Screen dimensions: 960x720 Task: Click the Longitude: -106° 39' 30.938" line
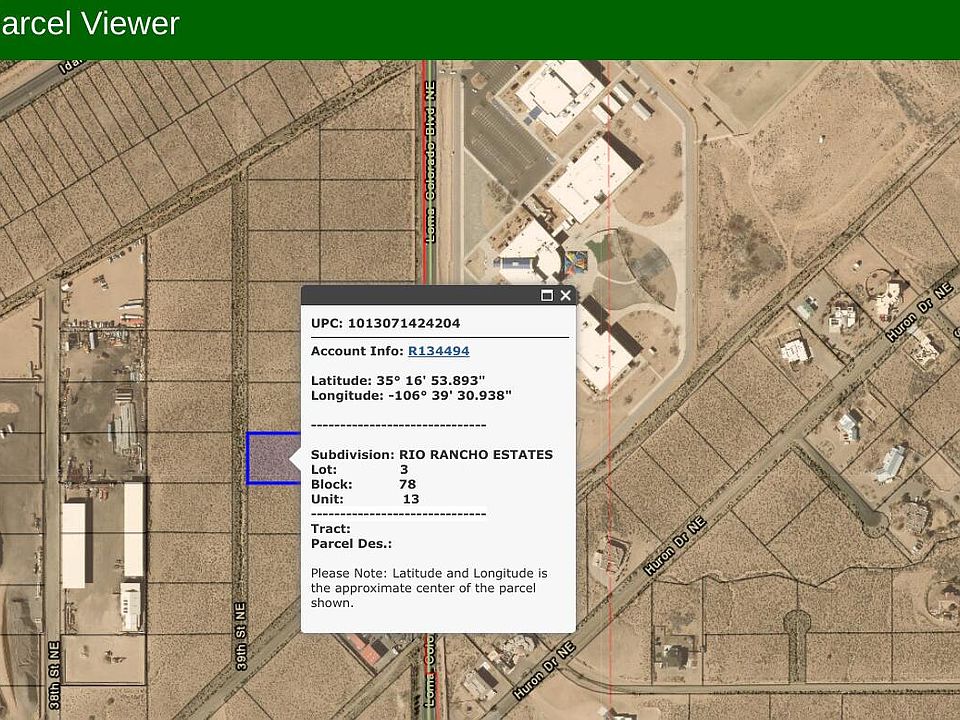point(411,396)
